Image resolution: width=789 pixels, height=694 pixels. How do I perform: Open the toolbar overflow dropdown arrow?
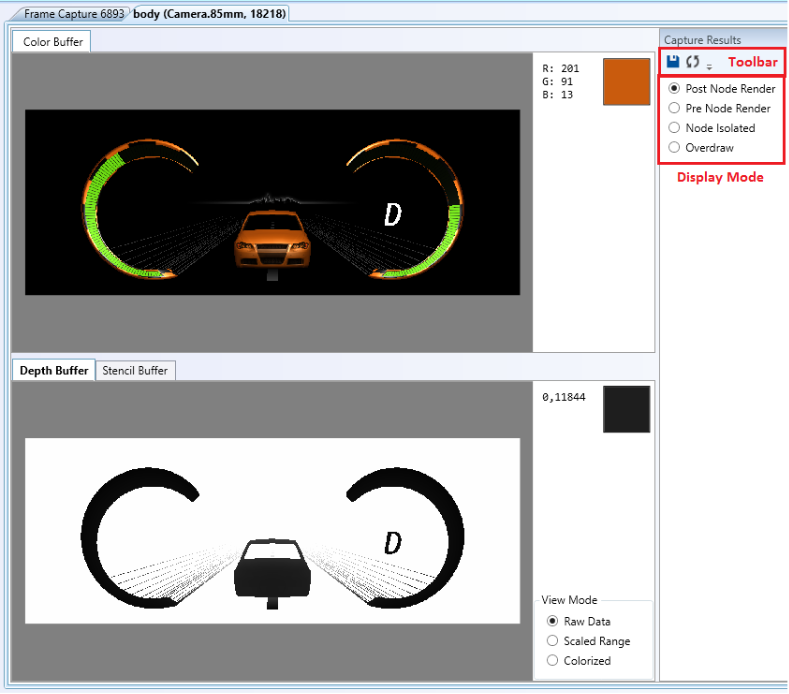pos(709,66)
